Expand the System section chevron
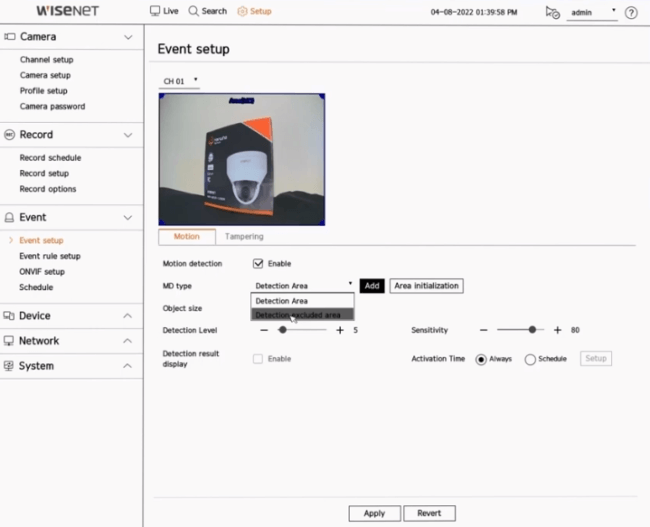Viewport: 650px width, 527px height. coord(128,365)
